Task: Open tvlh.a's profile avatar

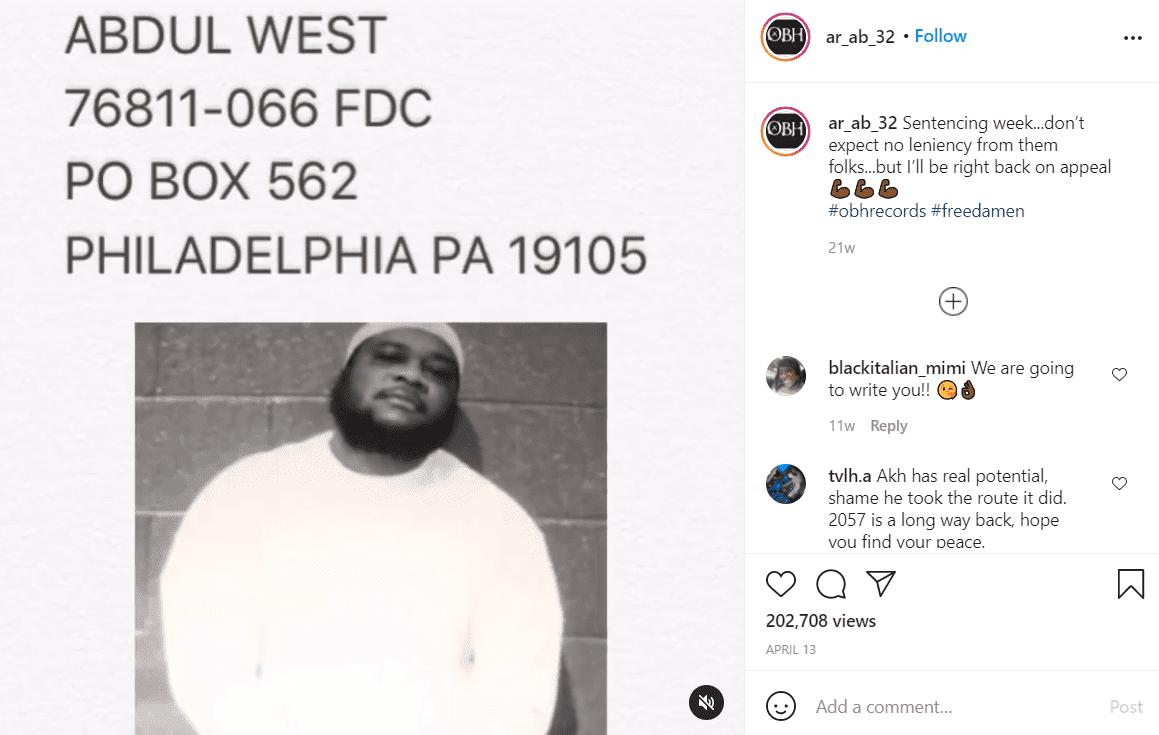Action: pos(786,484)
